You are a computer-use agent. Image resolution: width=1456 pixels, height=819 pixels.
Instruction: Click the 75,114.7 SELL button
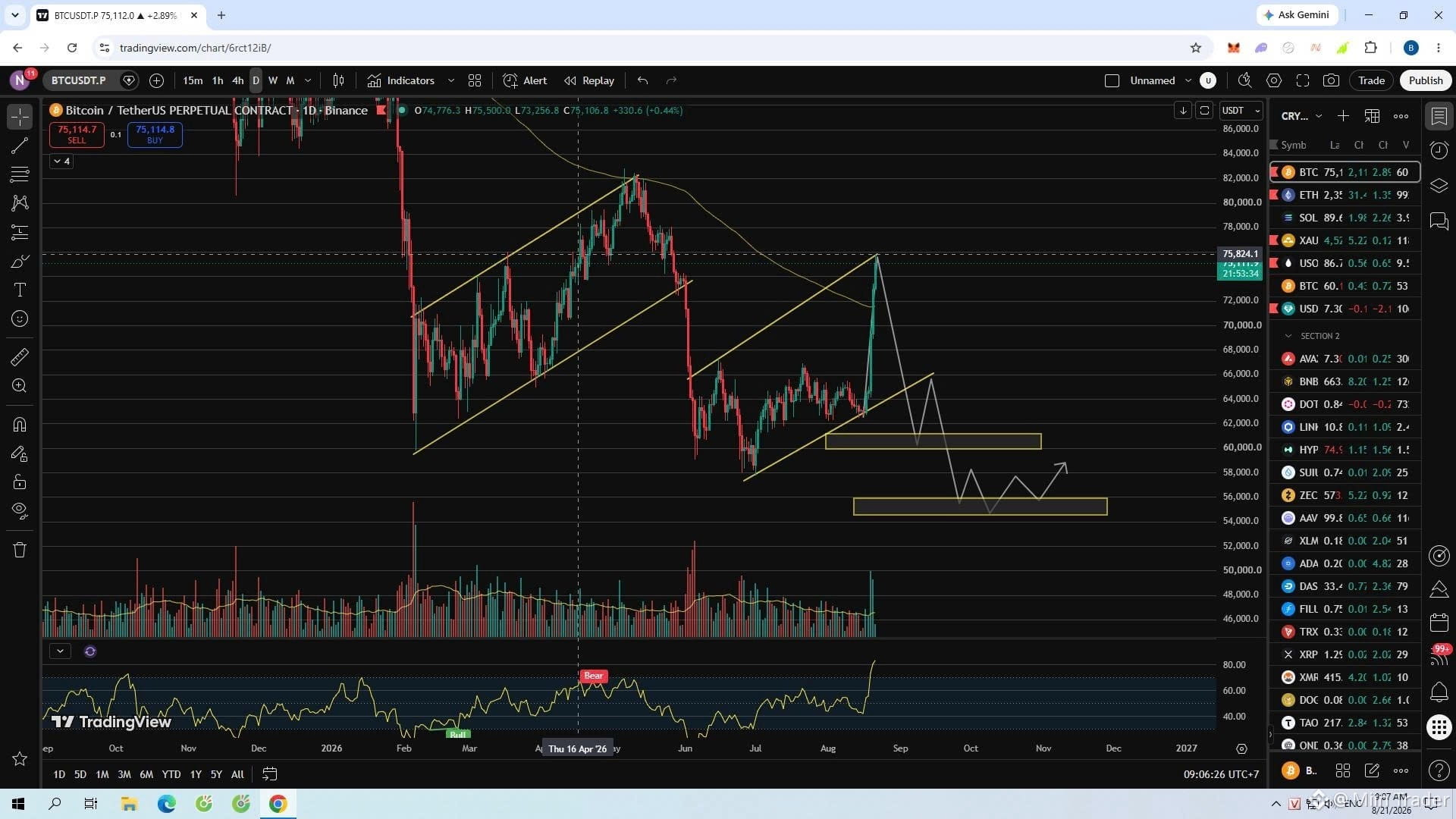(77, 134)
